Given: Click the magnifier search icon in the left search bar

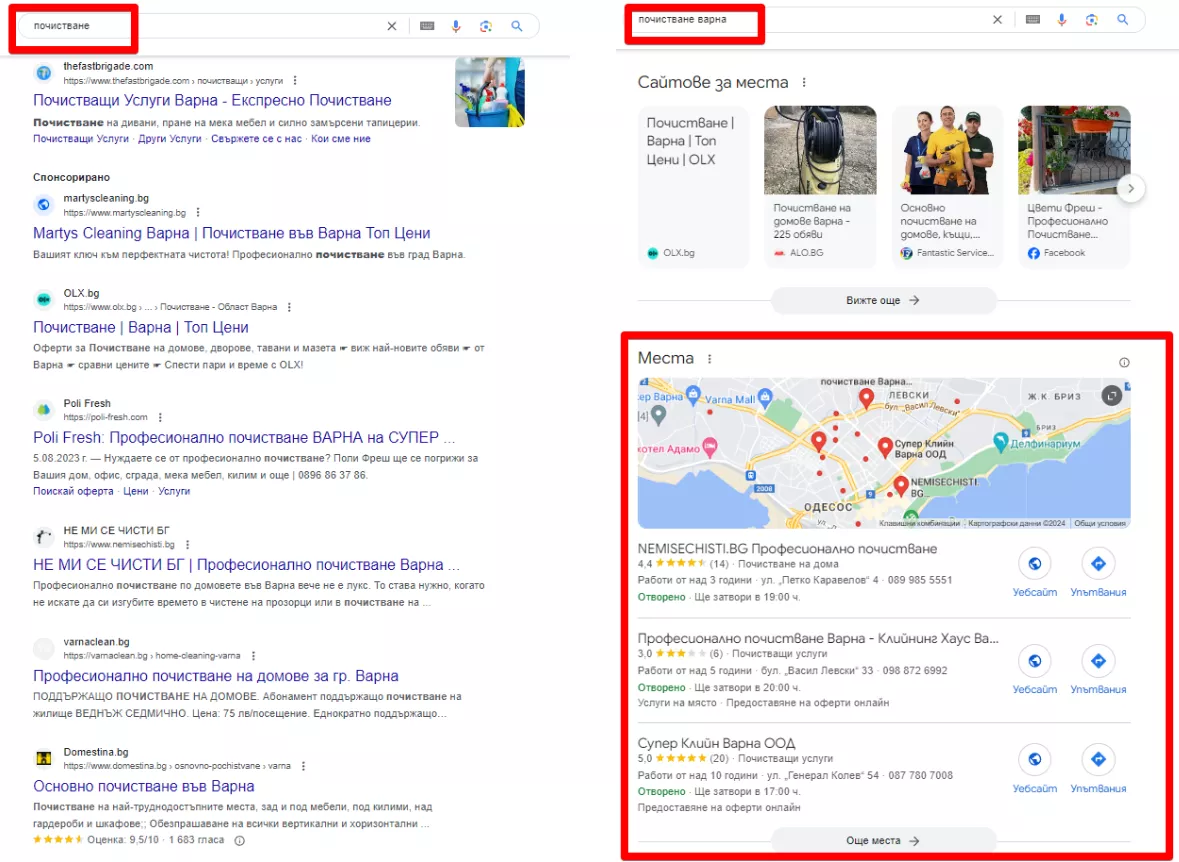Looking at the screenshot, I should [517, 26].
